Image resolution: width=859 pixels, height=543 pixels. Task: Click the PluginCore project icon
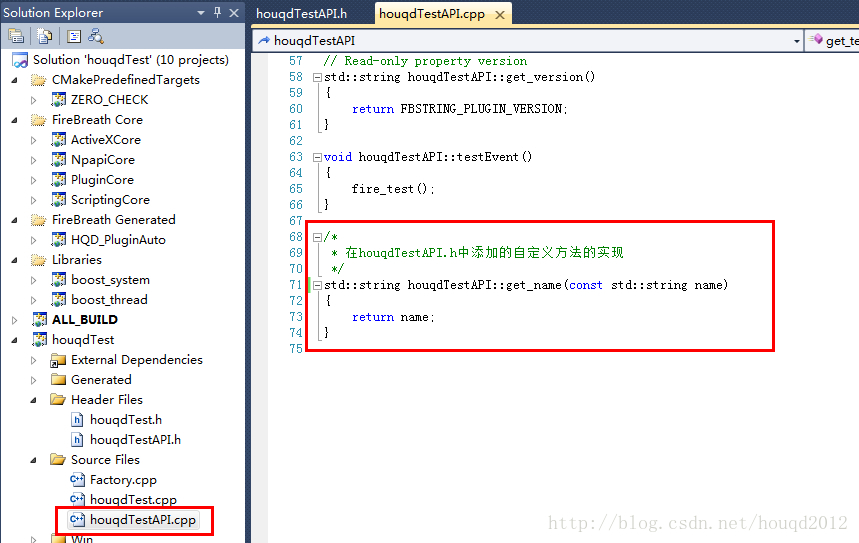59,180
